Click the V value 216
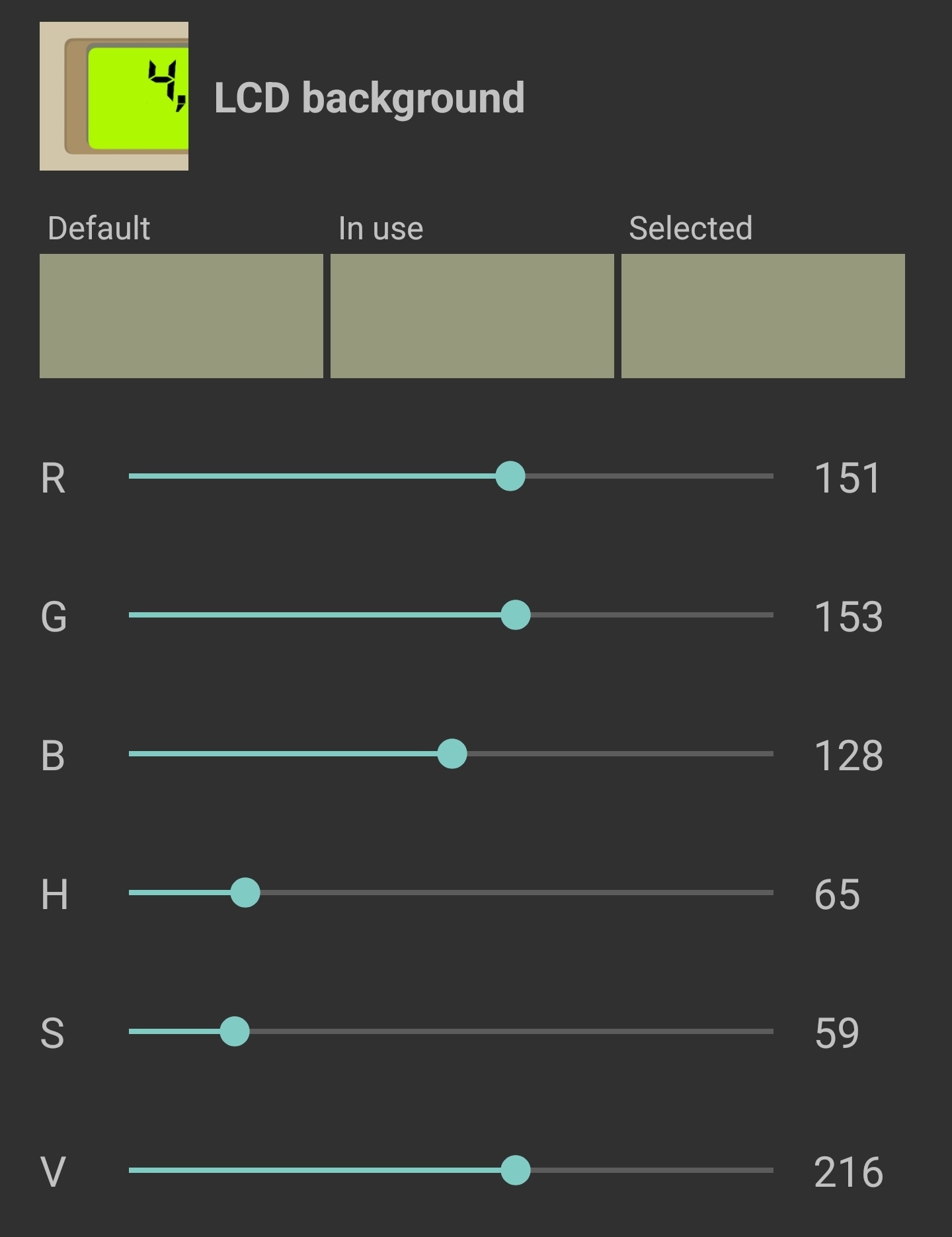 848,1172
